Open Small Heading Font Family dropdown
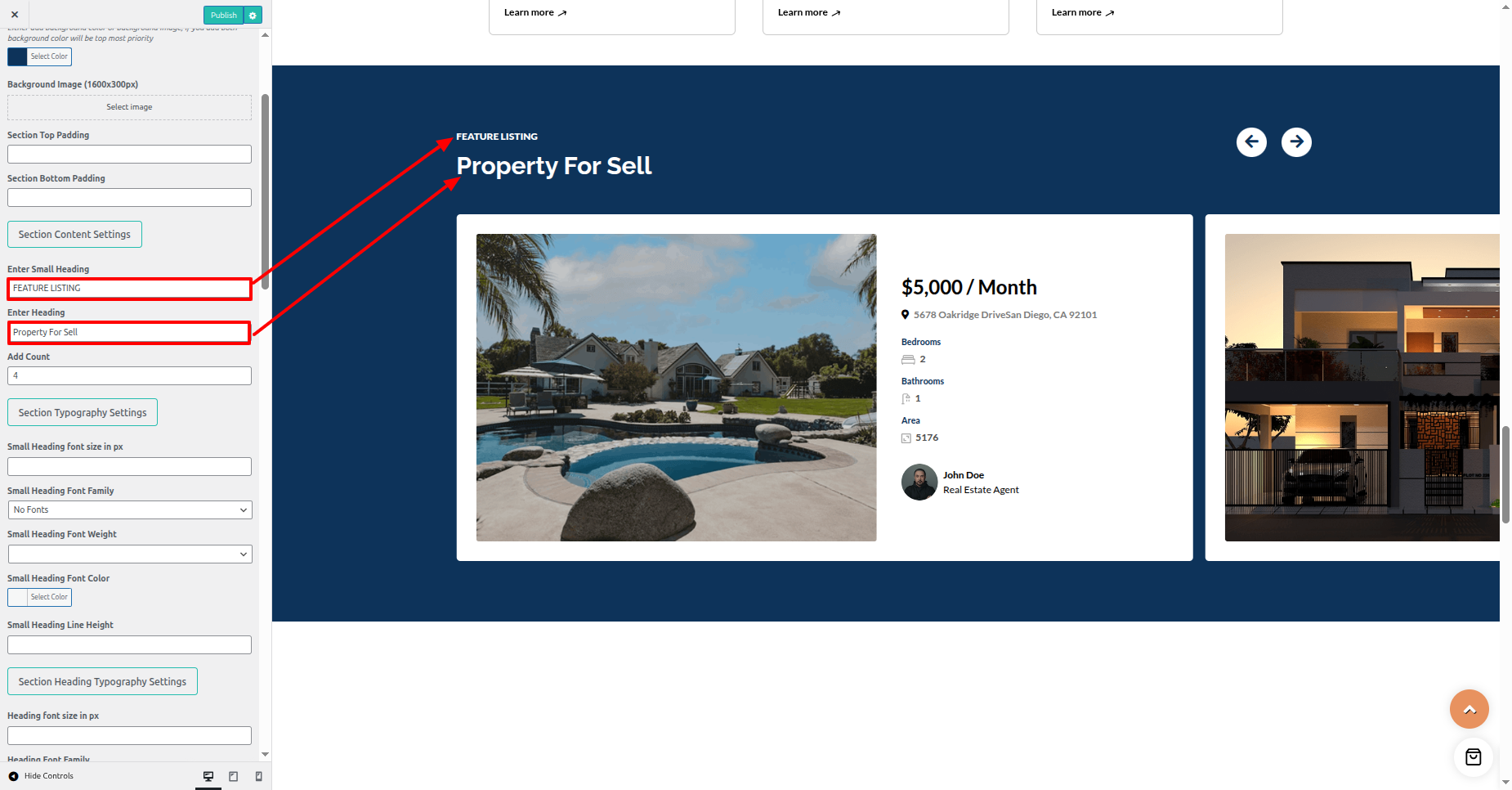 point(130,509)
